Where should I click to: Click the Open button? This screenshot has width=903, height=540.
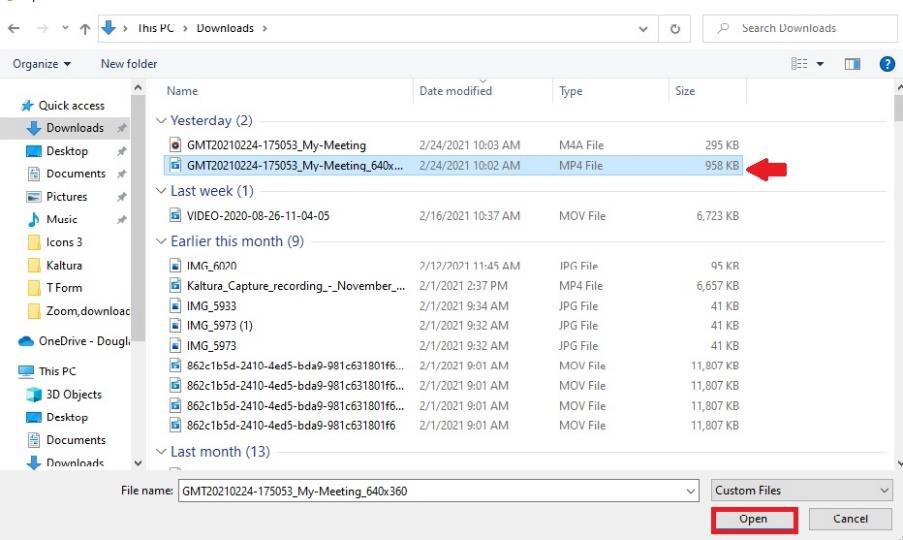[753, 519]
